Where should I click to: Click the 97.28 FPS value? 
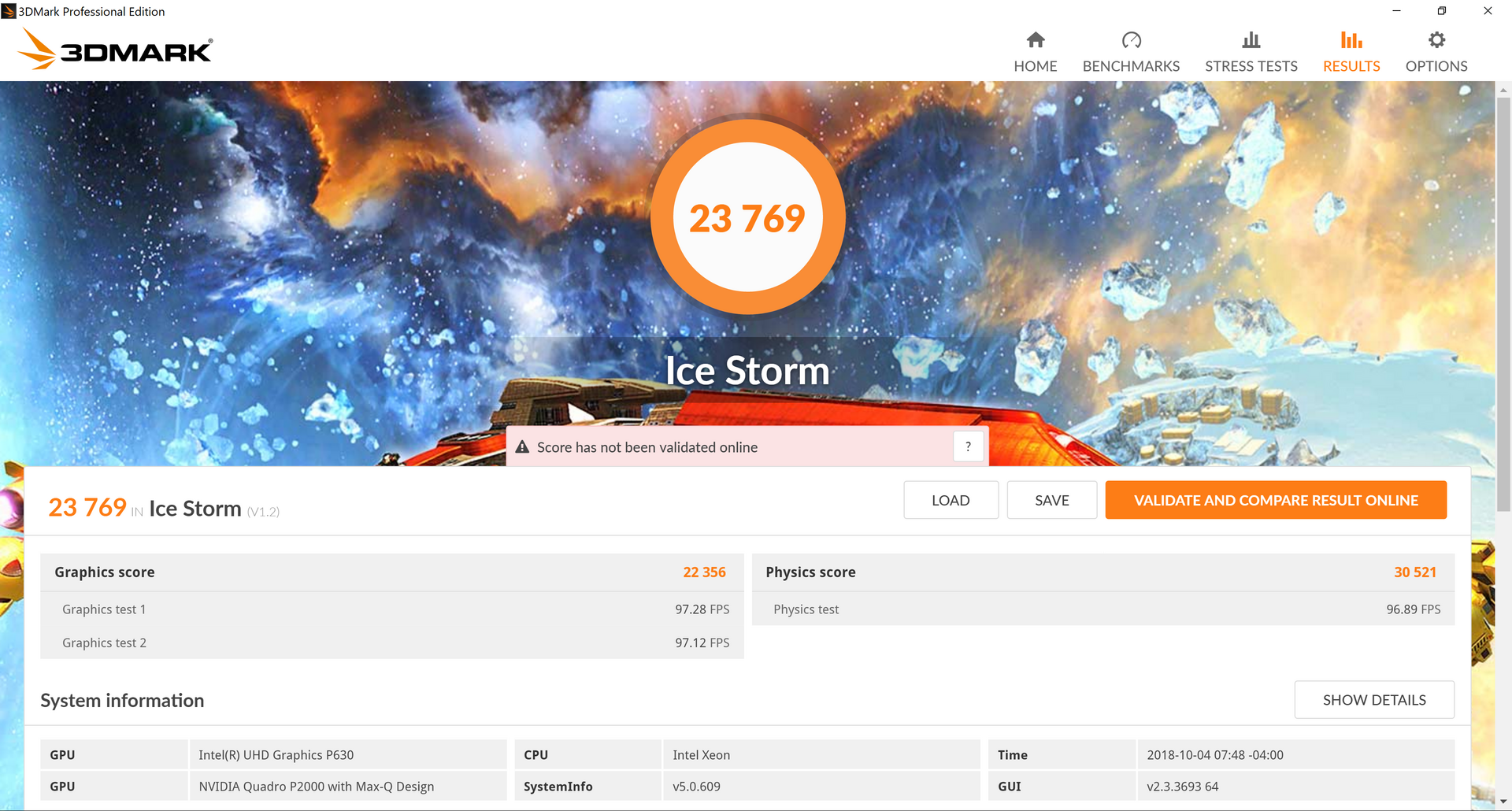pos(702,609)
